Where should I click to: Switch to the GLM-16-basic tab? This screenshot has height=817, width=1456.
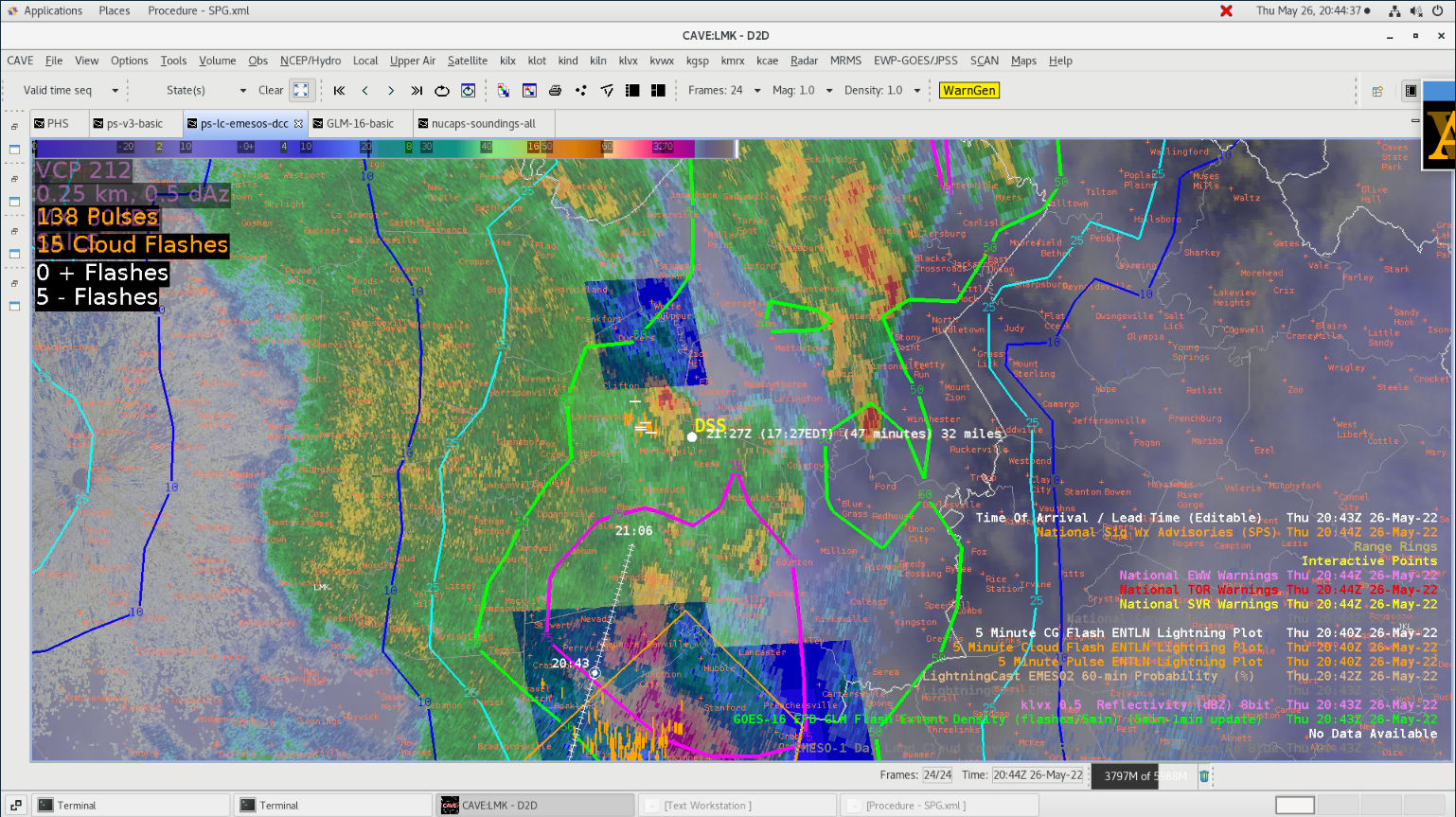360,124
